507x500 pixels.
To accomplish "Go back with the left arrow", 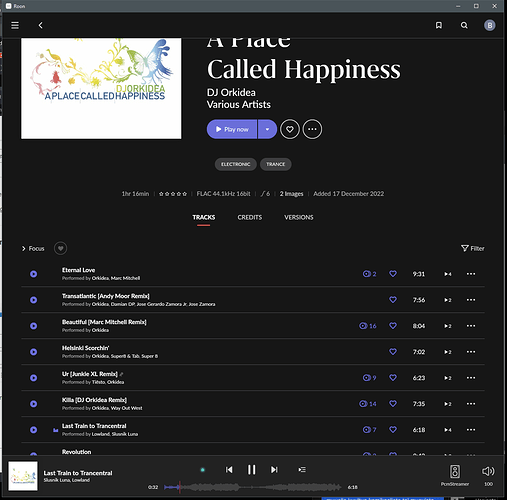I will coord(40,25).
